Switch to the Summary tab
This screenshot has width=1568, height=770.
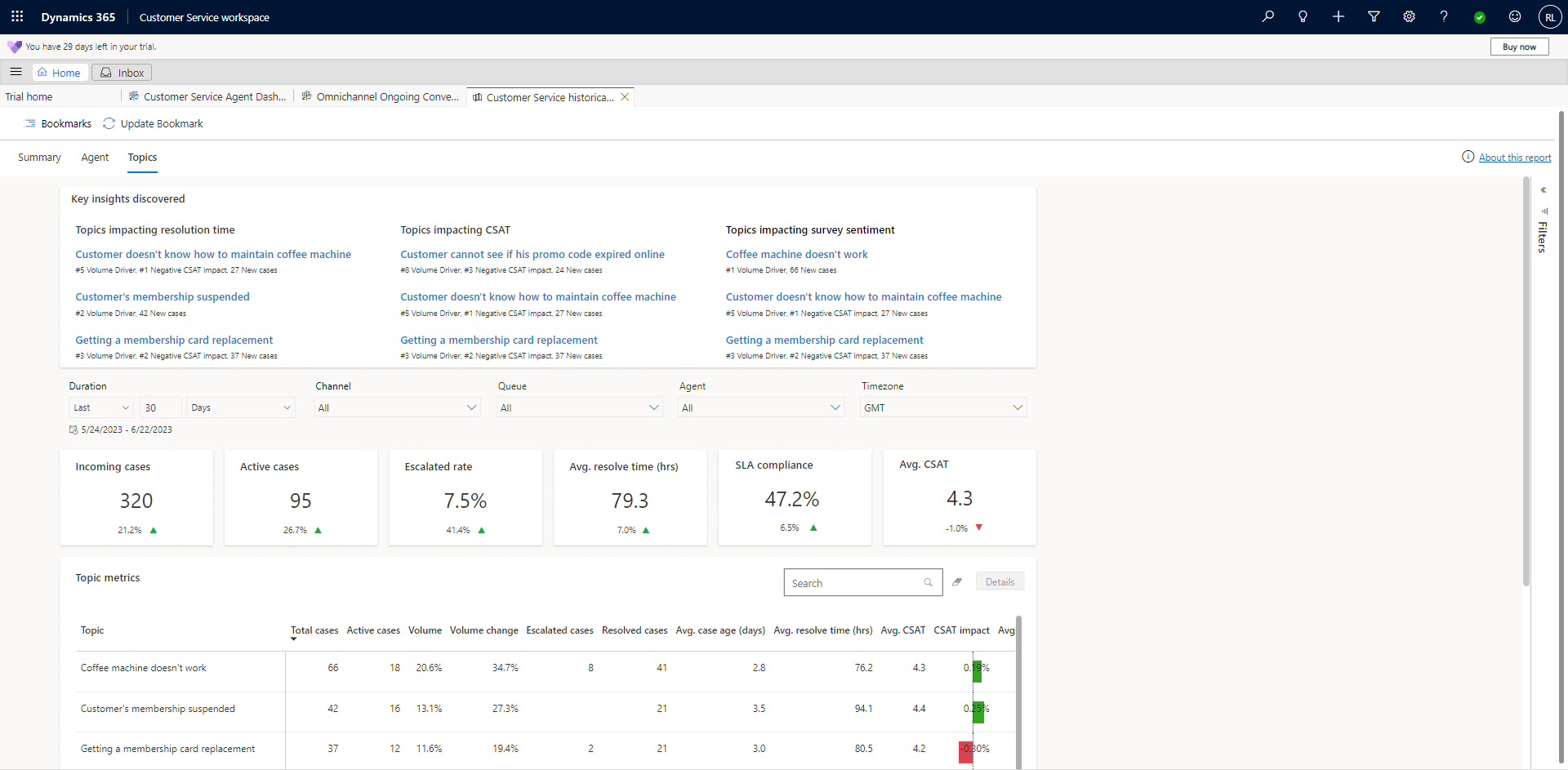(x=38, y=157)
